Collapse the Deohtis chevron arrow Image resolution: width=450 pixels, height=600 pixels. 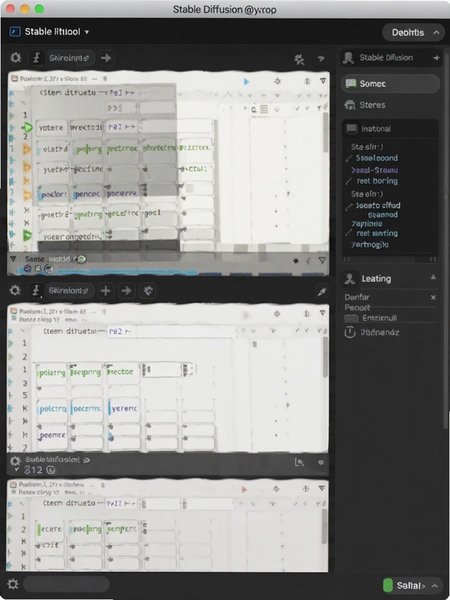[x=436, y=33]
